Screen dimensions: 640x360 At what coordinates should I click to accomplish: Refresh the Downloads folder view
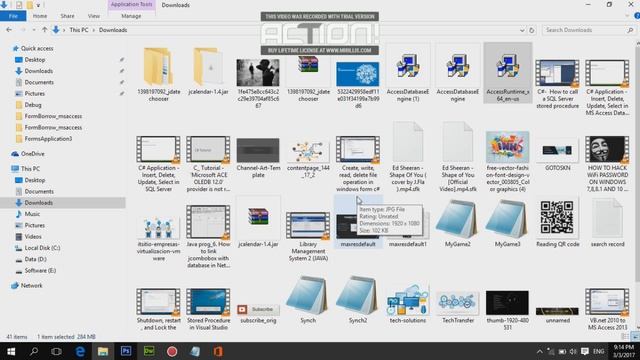[x=531, y=30]
